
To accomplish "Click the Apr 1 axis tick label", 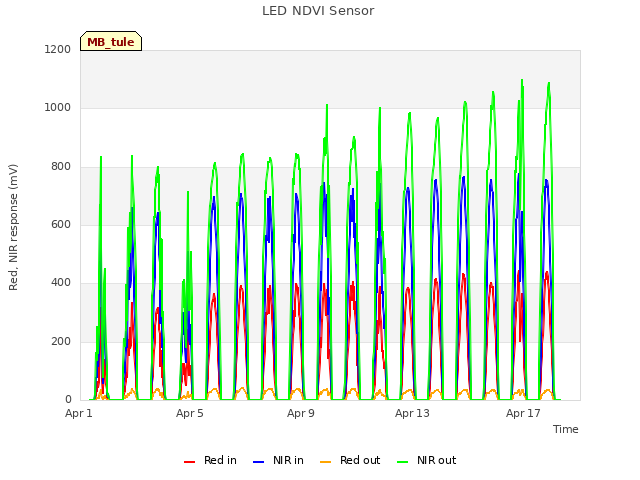I will [79, 413].
